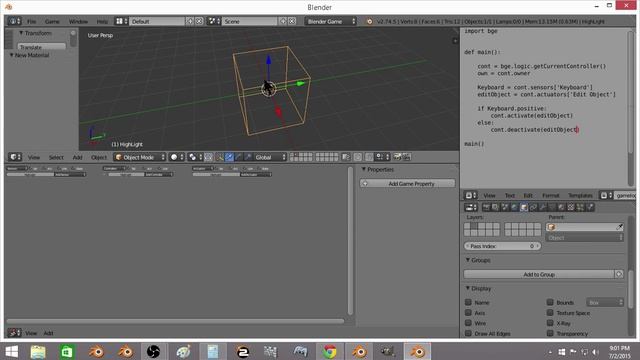Open the Object Mode dropdown
The height and width of the screenshot is (360, 640).
[140, 157]
